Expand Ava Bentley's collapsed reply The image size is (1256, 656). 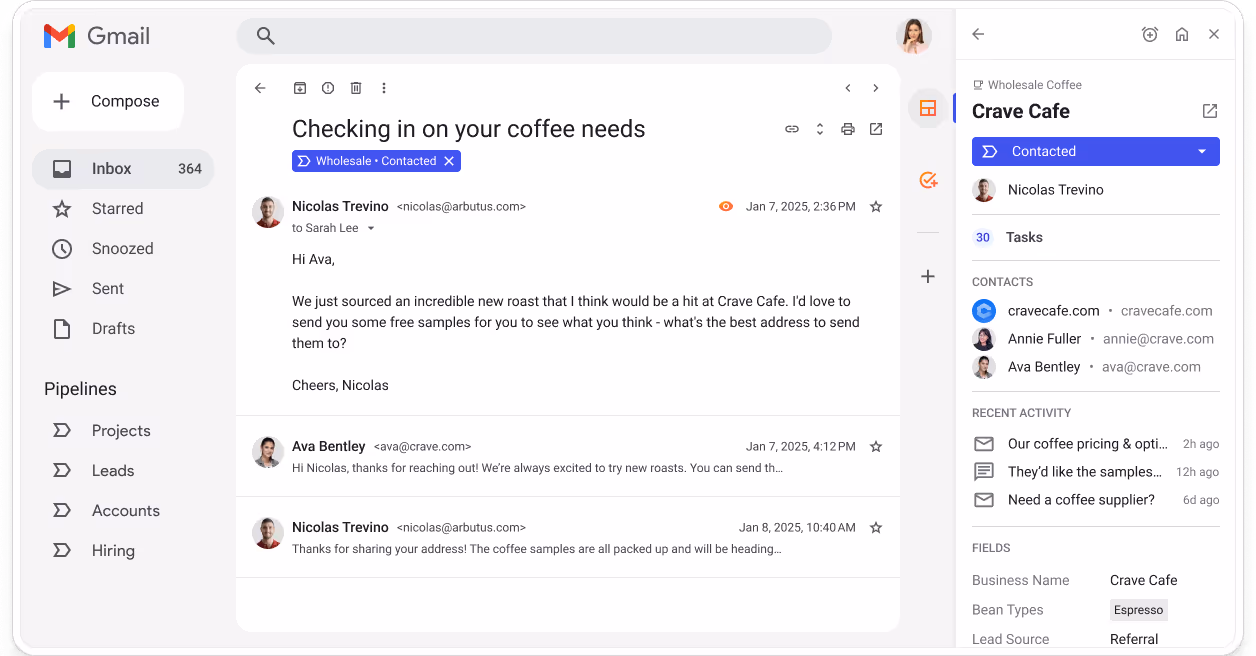point(568,457)
